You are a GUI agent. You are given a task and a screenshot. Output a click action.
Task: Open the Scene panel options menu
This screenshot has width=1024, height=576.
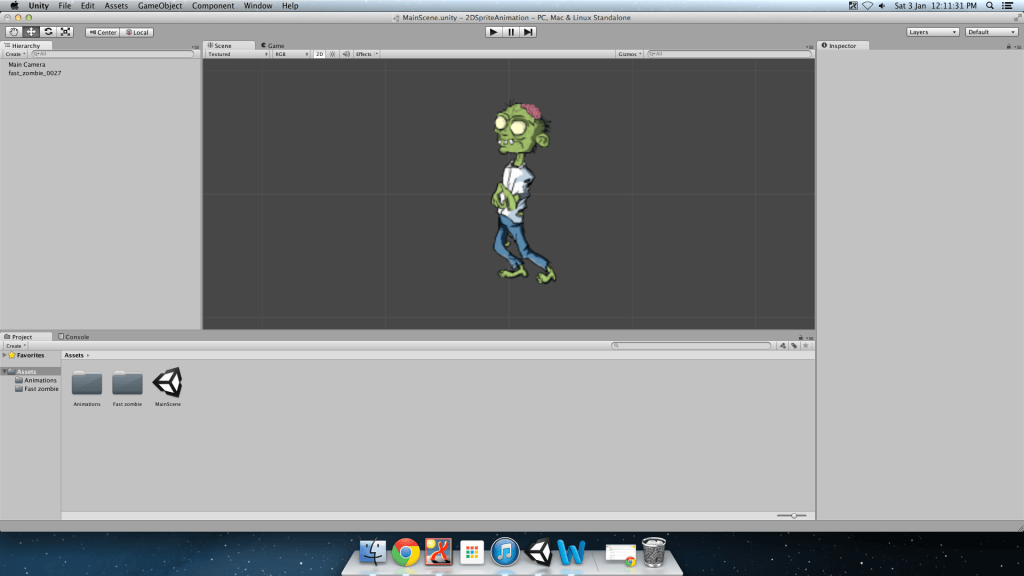tap(810, 46)
